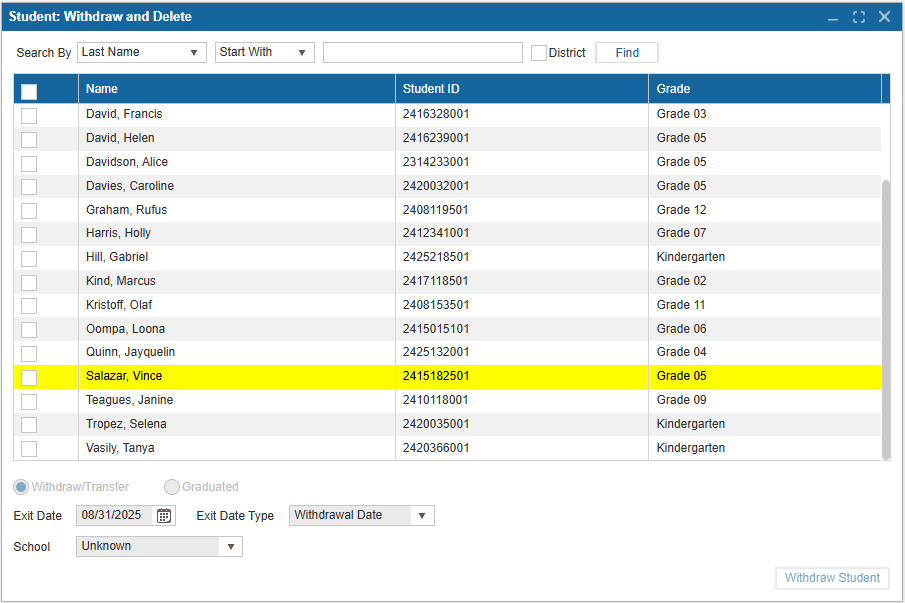Select checkbox for Graham, Rufus
The width and height of the screenshot is (905, 603).
tap(29, 211)
